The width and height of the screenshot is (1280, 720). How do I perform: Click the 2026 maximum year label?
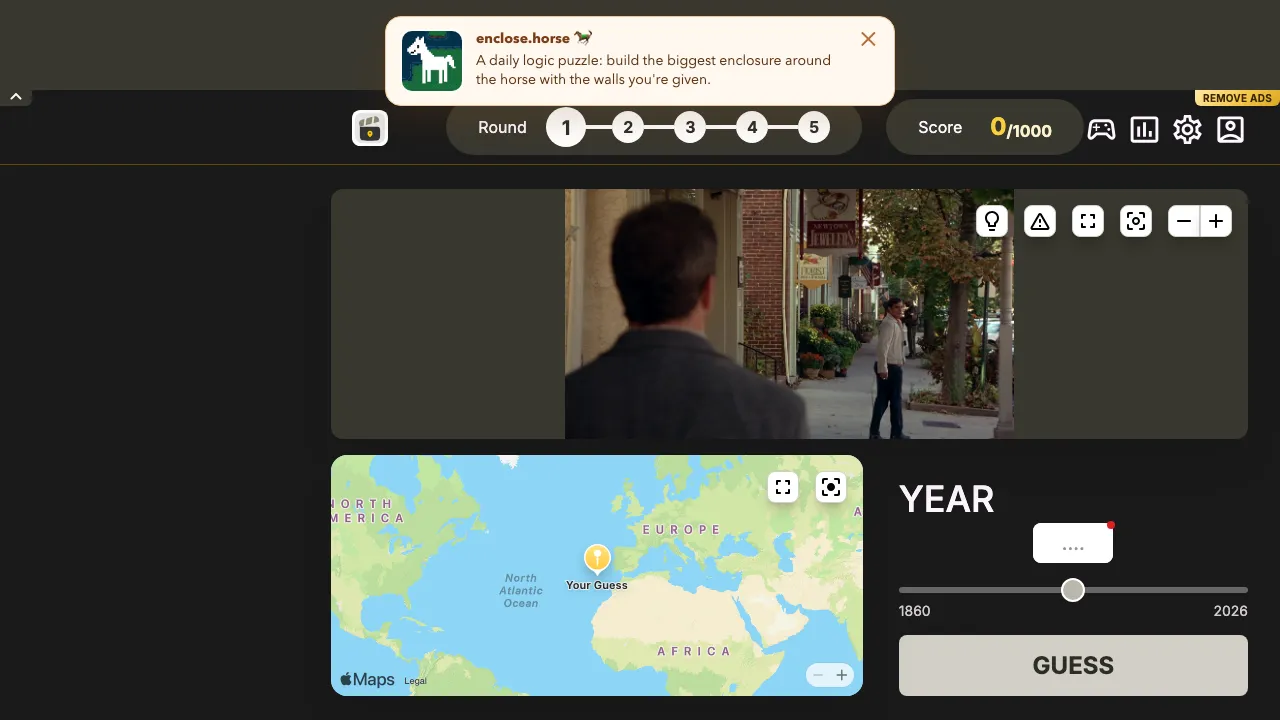[x=1231, y=611]
